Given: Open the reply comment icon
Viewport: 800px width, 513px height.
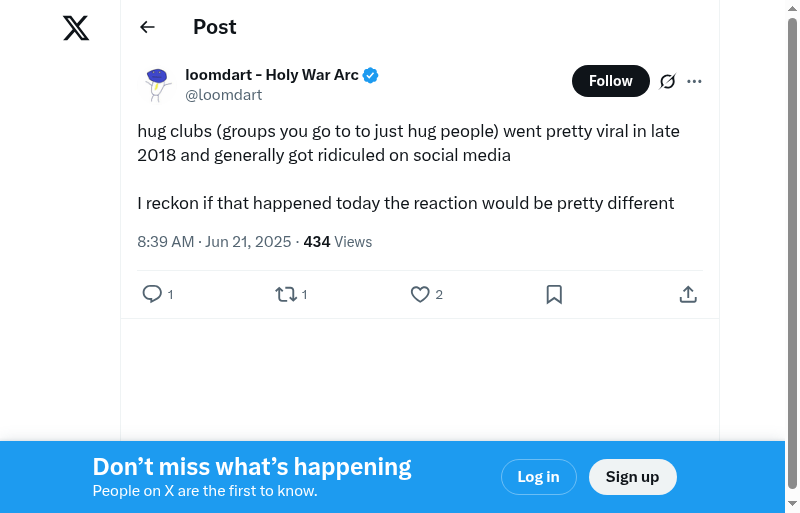Looking at the screenshot, I should click(152, 294).
